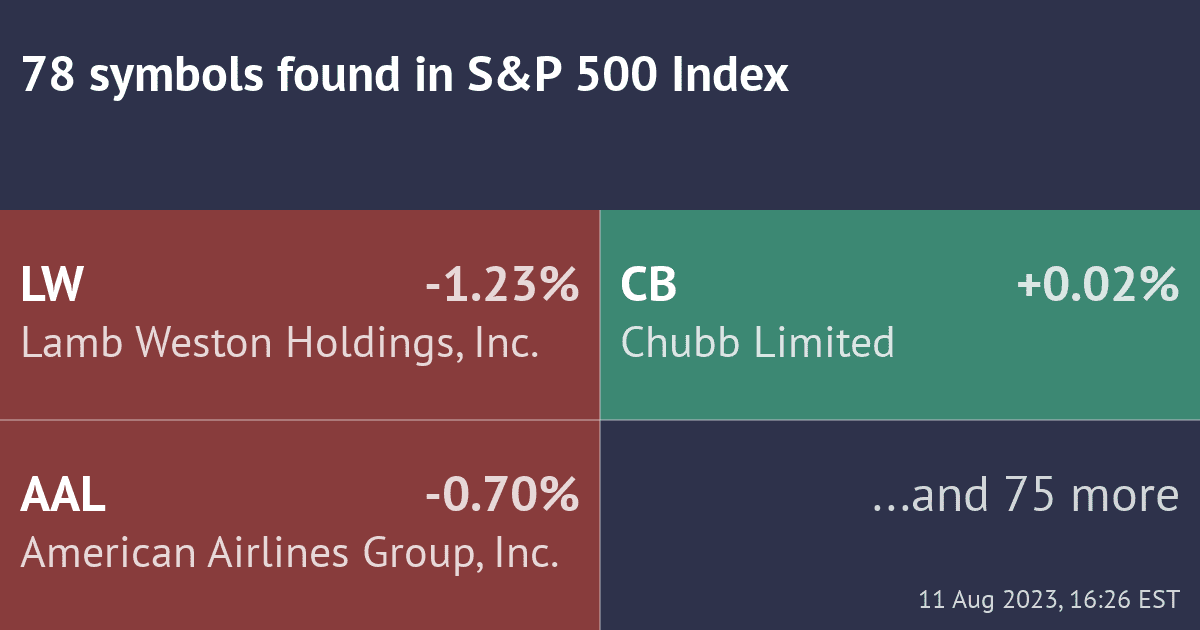1200x630 pixels.
Task: Open Lamb Weston Holdings, Inc. name
Action: click(x=280, y=344)
